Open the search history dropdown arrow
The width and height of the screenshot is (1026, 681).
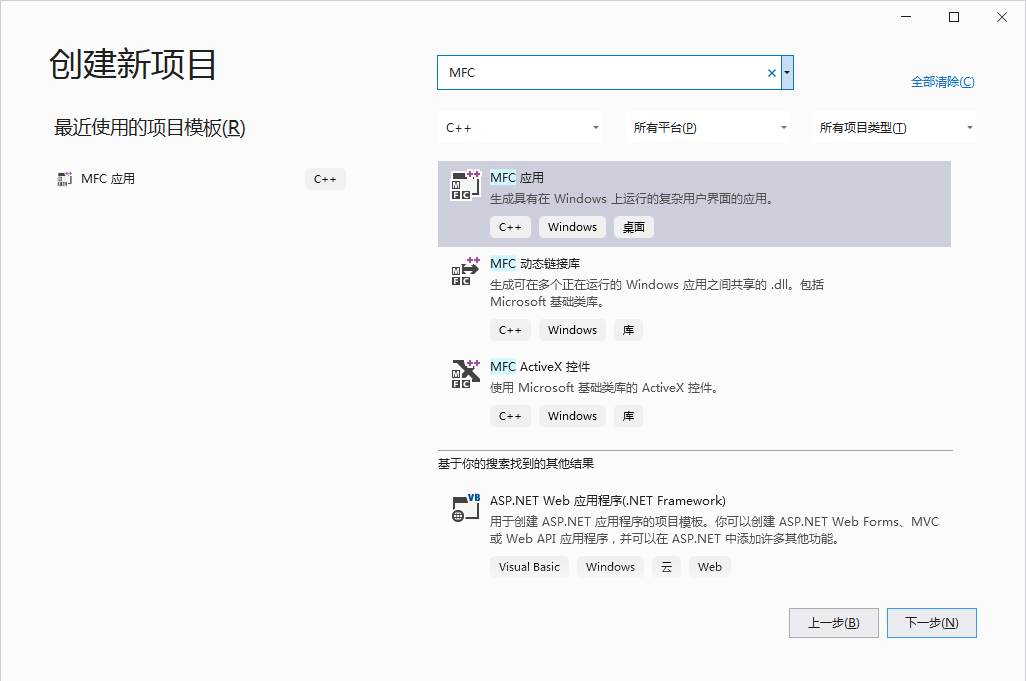787,72
